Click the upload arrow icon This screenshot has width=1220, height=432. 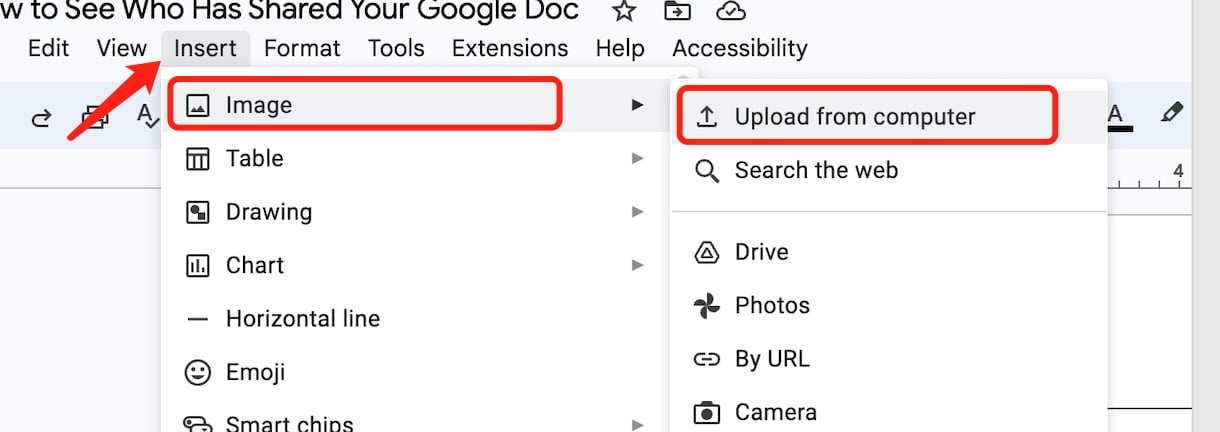(707, 117)
